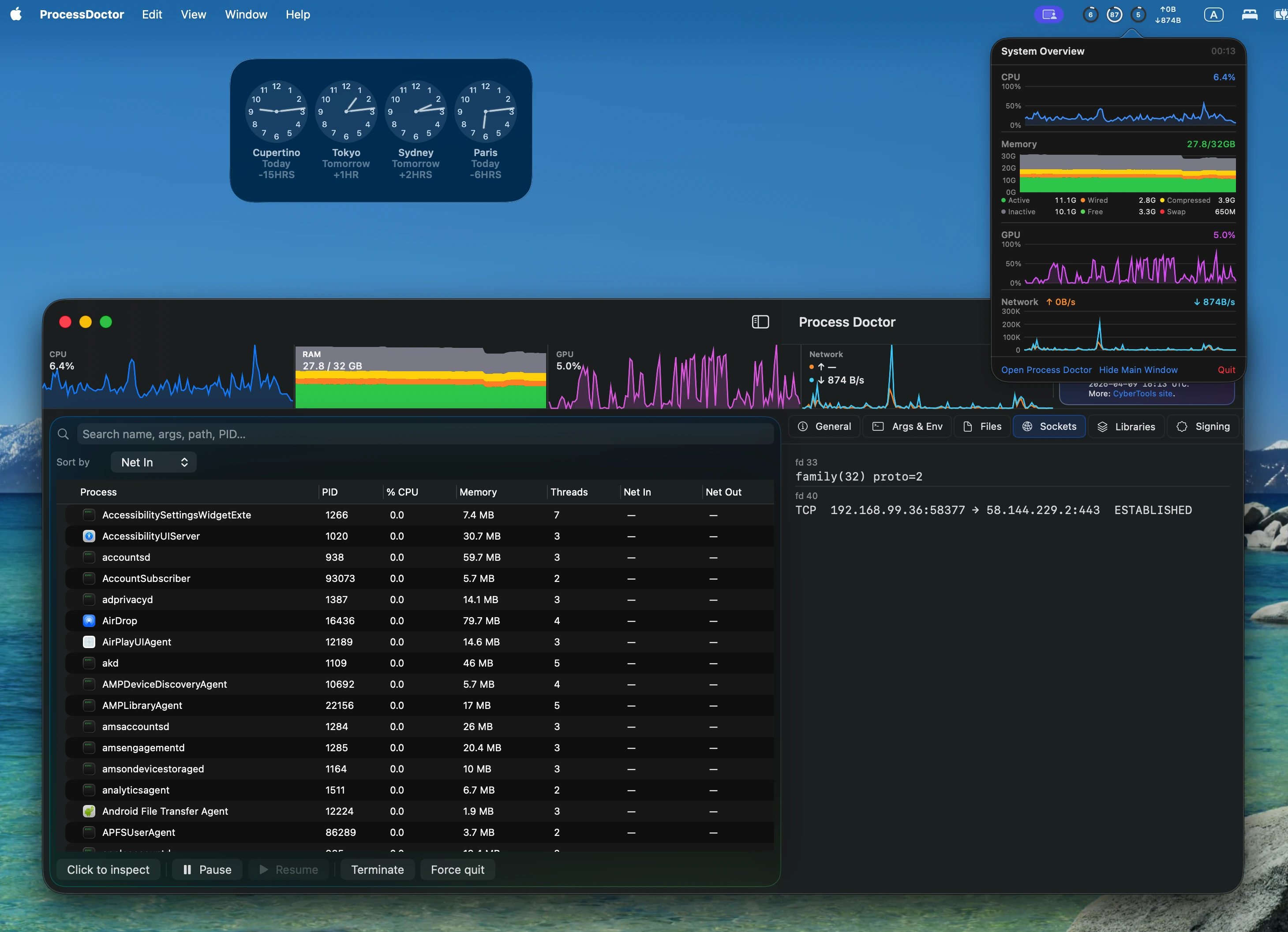This screenshot has width=1288, height=932.
Task: Click Open Process Doctor link in overview
Action: pos(1046,369)
